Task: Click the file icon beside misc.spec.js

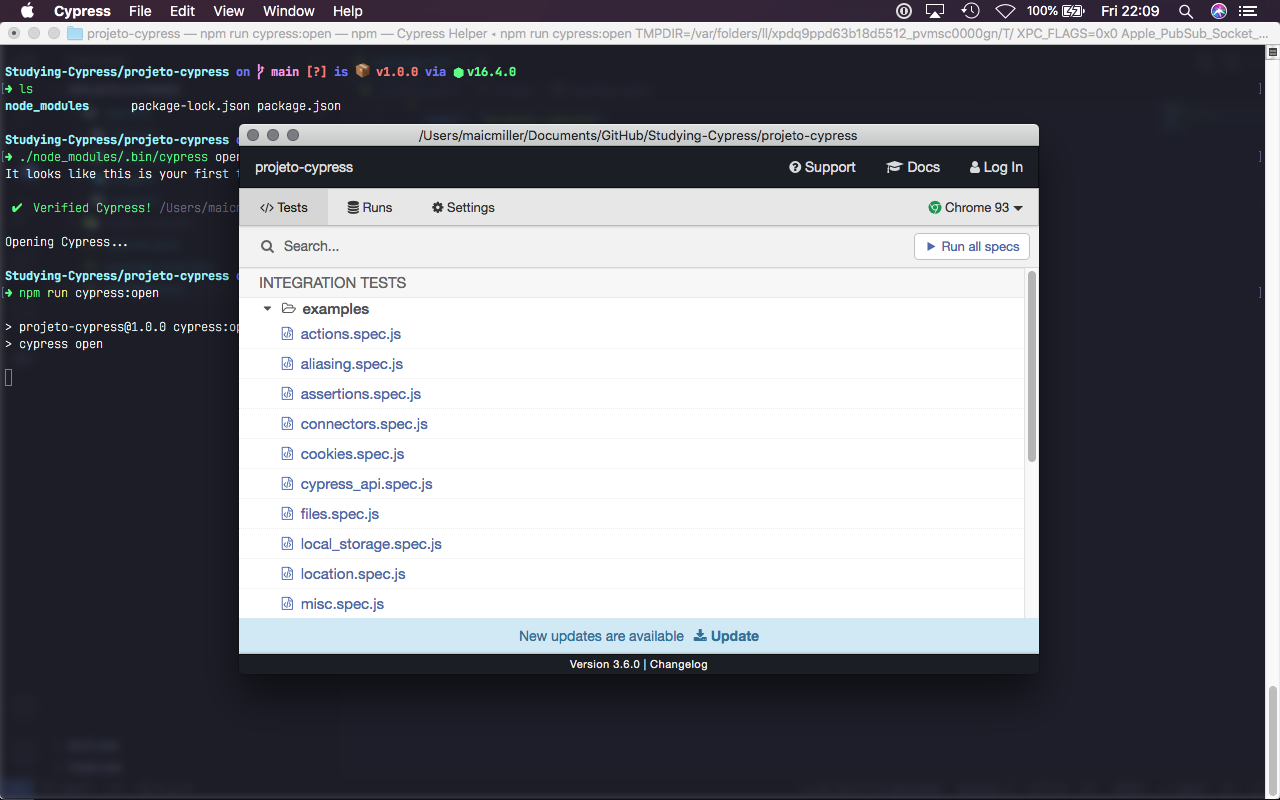Action: click(x=287, y=604)
